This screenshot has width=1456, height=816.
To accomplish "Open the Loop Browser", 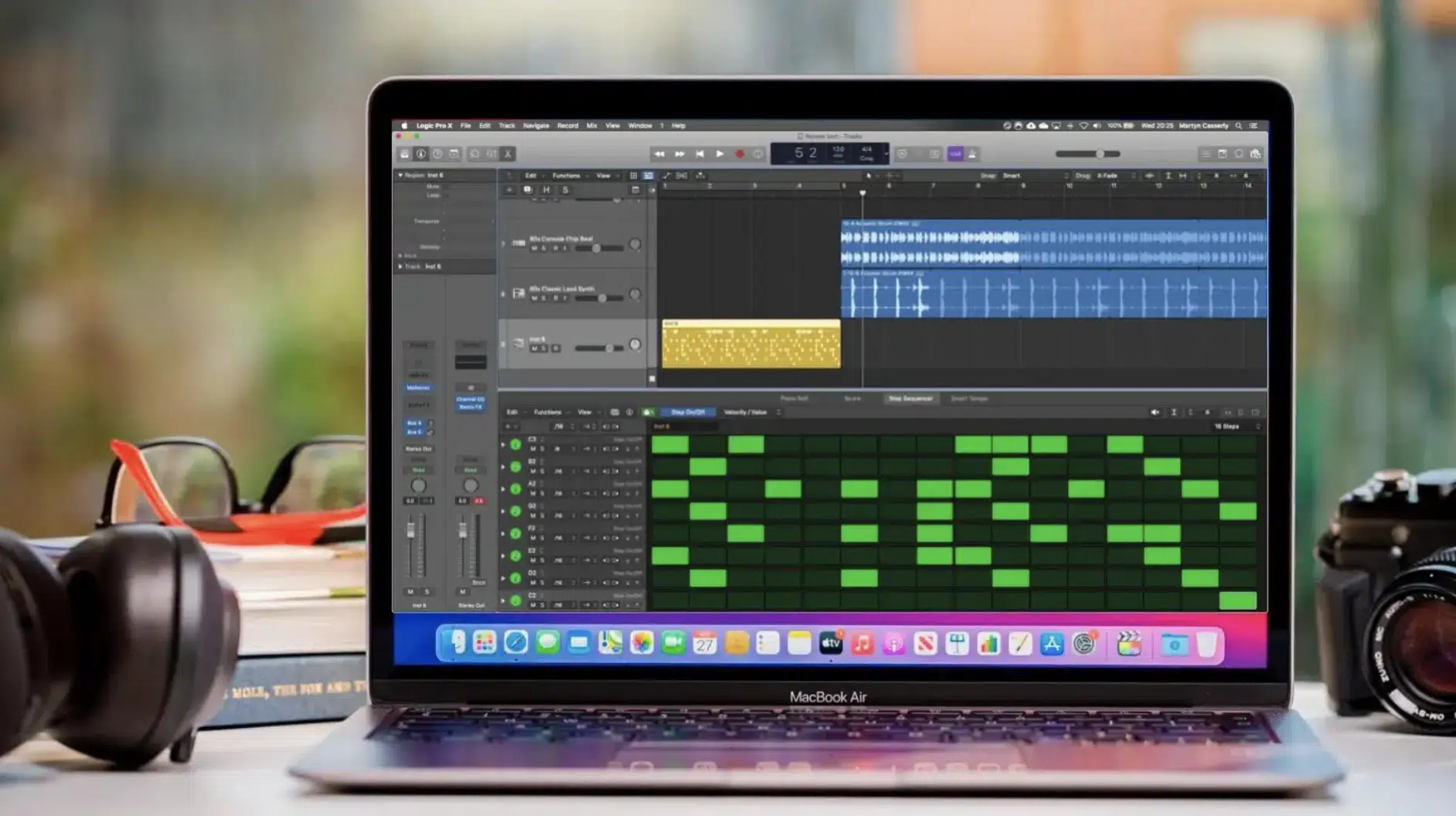I will [1239, 154].
